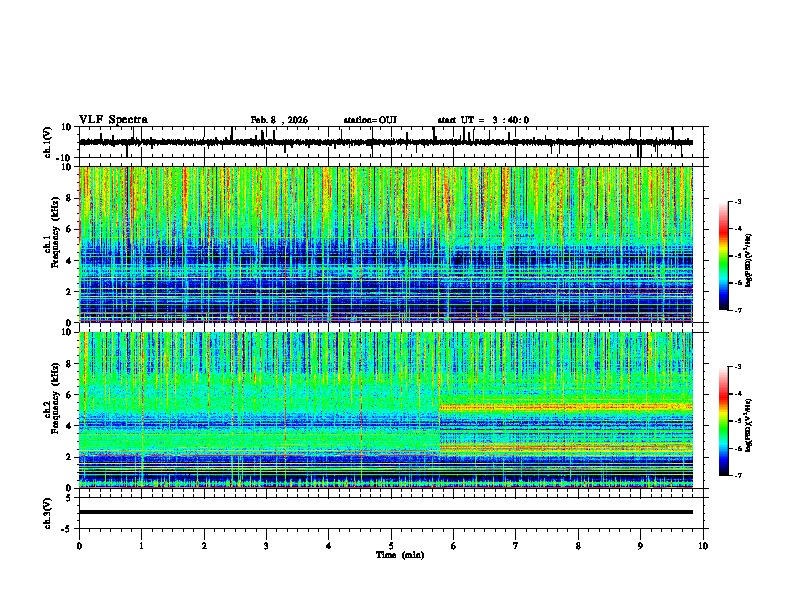Click the ch.1 voltage waveform trace
This screenshot has width=792, height=612.
(x=385, y=142)
